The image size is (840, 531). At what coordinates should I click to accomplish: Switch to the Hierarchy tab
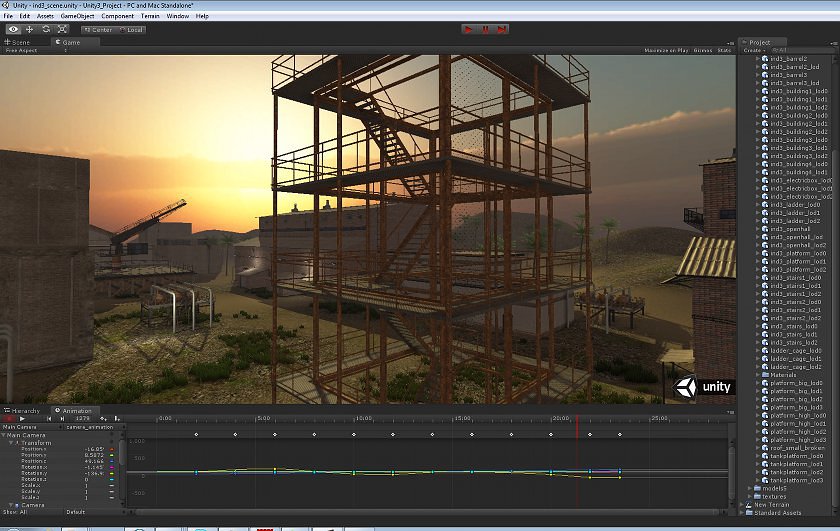tap(22, 411)
